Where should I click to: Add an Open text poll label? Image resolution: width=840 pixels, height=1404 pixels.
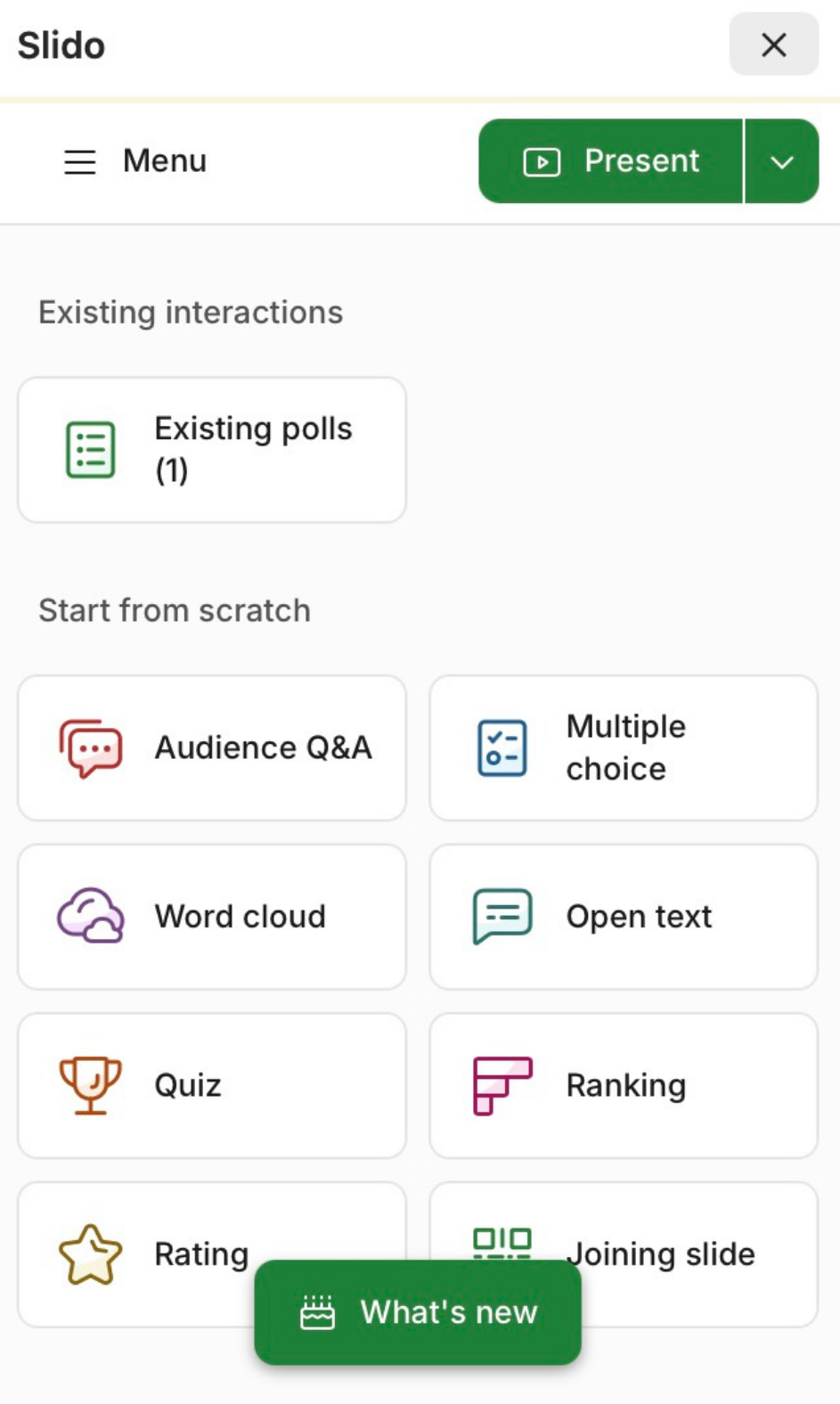click(639, 916)
